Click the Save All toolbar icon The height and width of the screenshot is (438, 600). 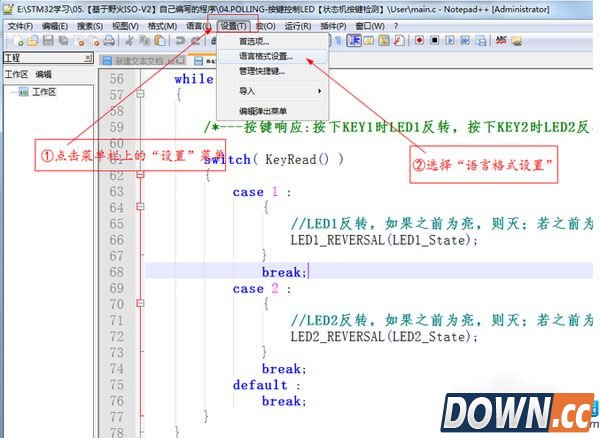coord(64,41)
